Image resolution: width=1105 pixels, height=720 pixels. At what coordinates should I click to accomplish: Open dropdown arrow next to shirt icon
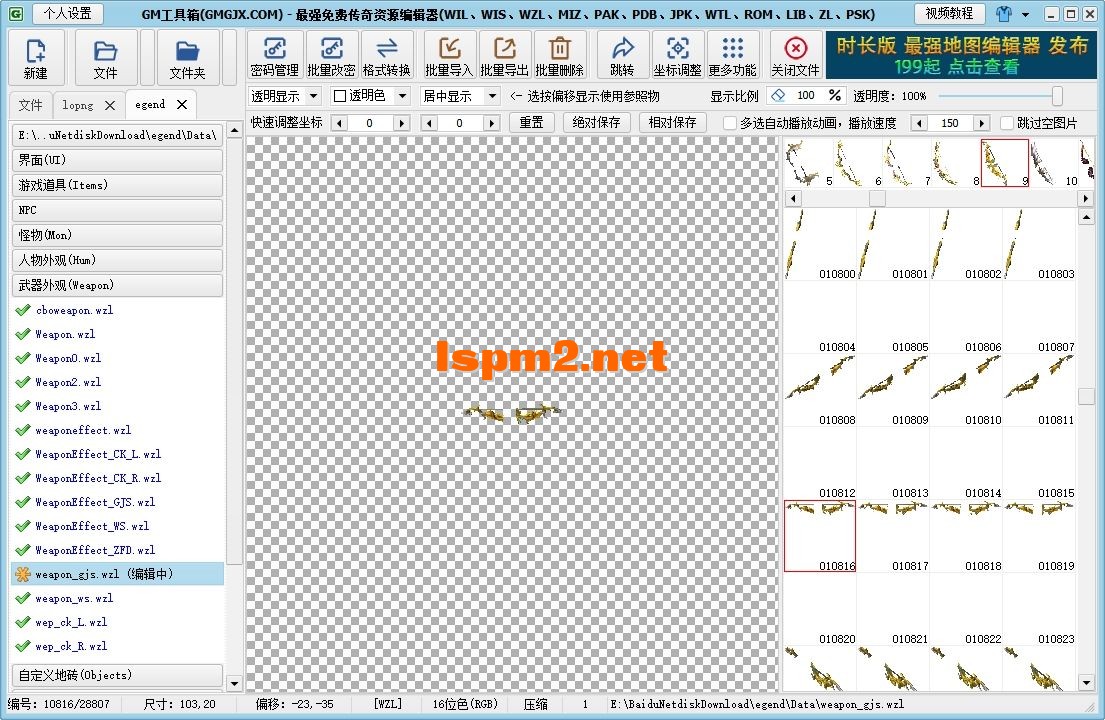pos(1025,14)
